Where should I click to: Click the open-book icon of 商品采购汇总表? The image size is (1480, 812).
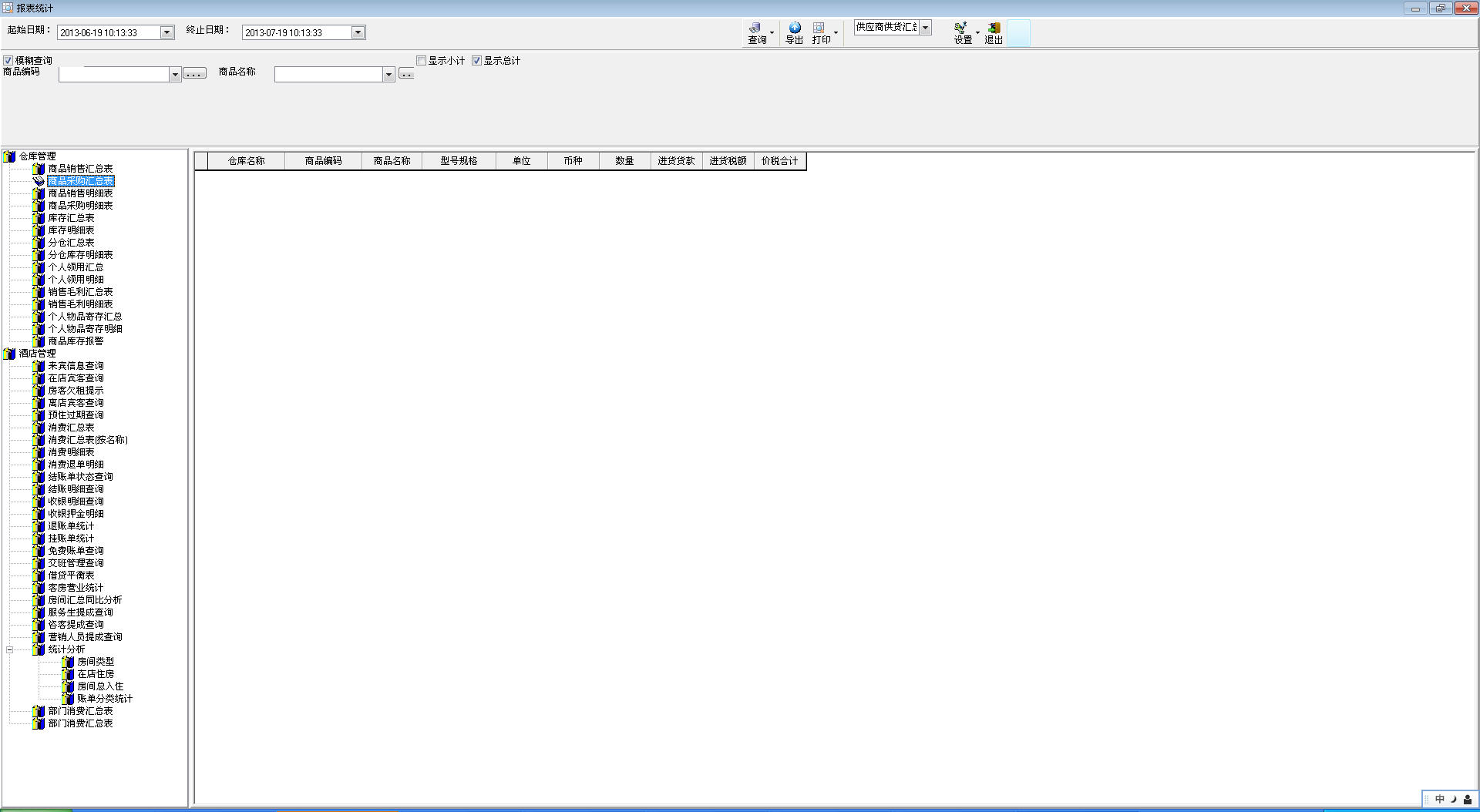click(39, 181)
